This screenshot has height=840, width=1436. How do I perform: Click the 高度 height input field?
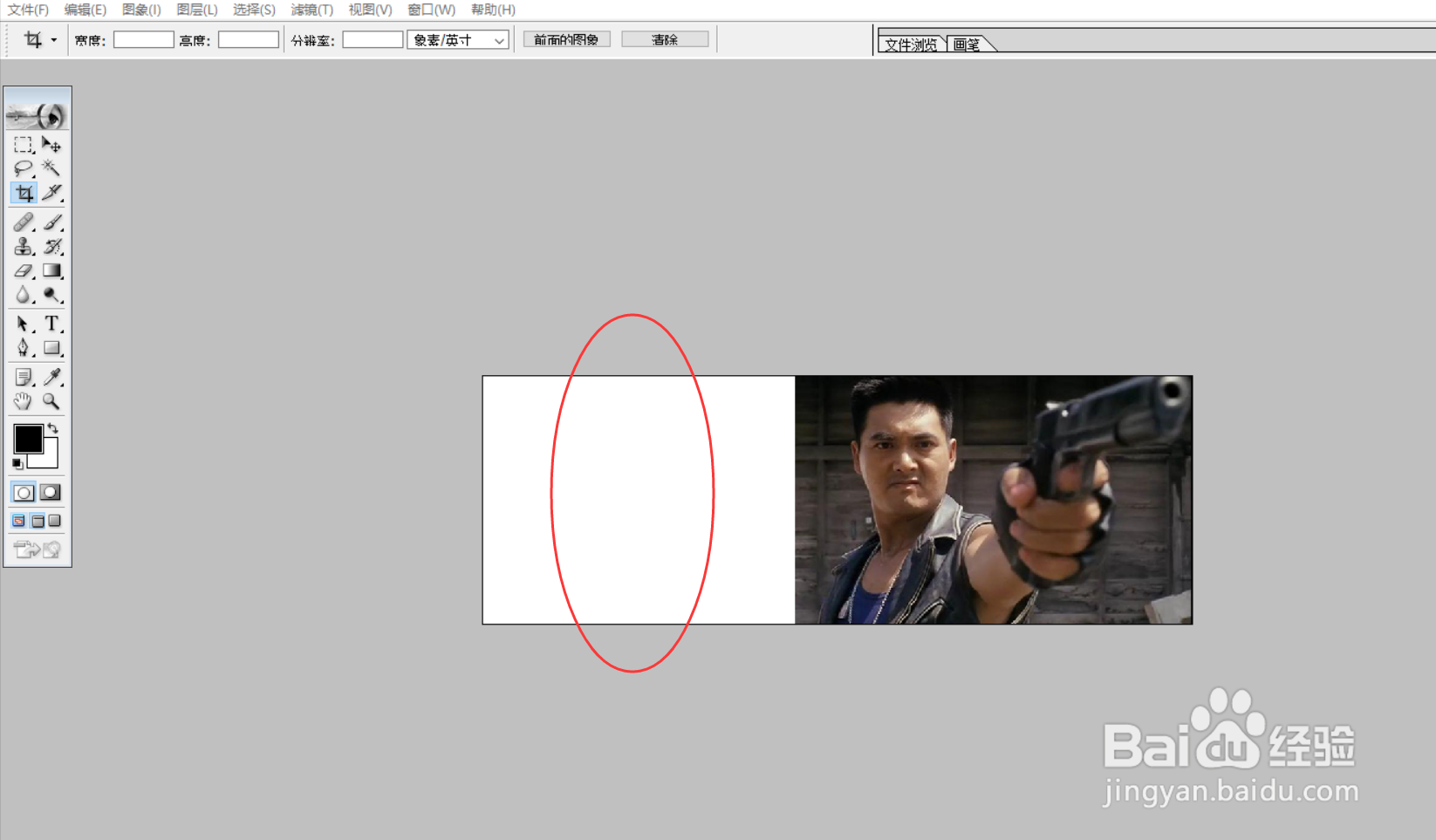249,40
